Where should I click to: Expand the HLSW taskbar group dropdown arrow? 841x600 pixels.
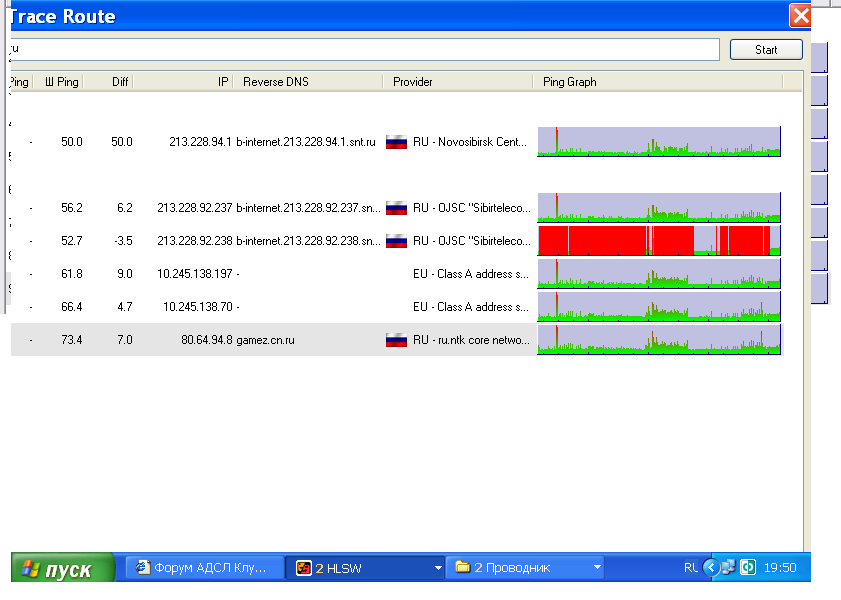437,568
